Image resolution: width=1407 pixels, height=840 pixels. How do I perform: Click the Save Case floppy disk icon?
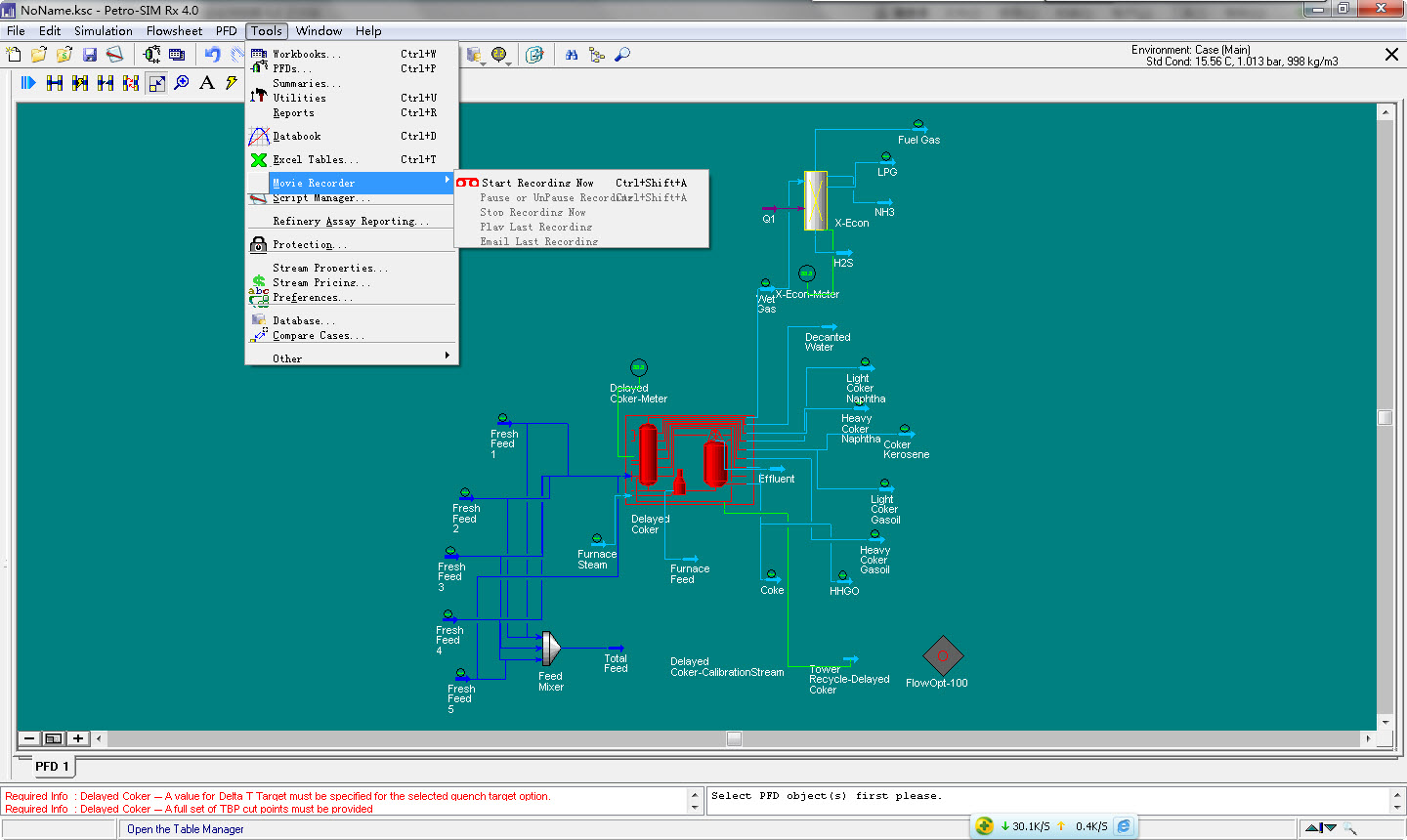pyautogui.click(x=90, y=55)
